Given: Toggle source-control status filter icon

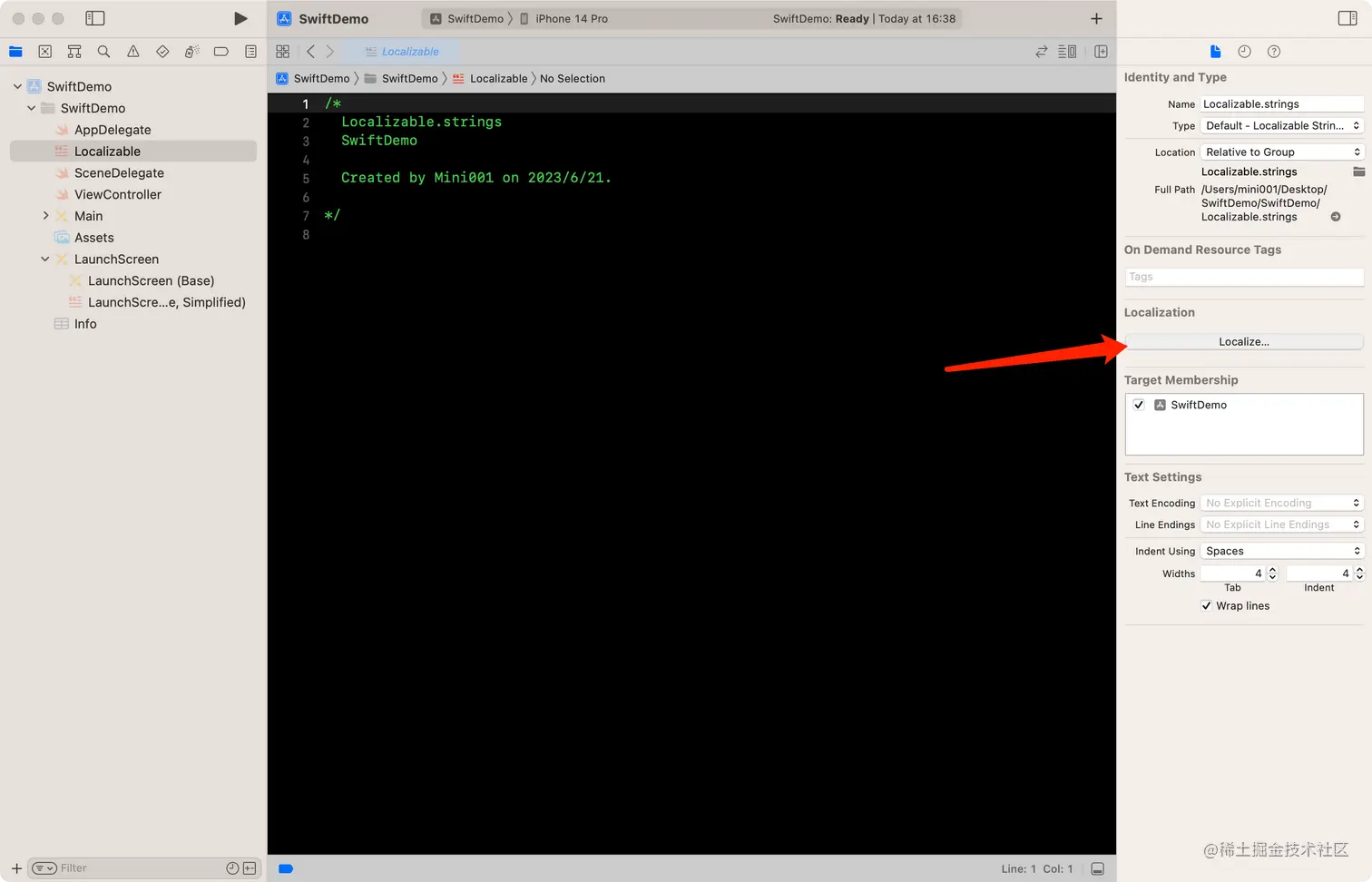Looking at the screenshot, I should pyautogui.click(x=249, y=868).
